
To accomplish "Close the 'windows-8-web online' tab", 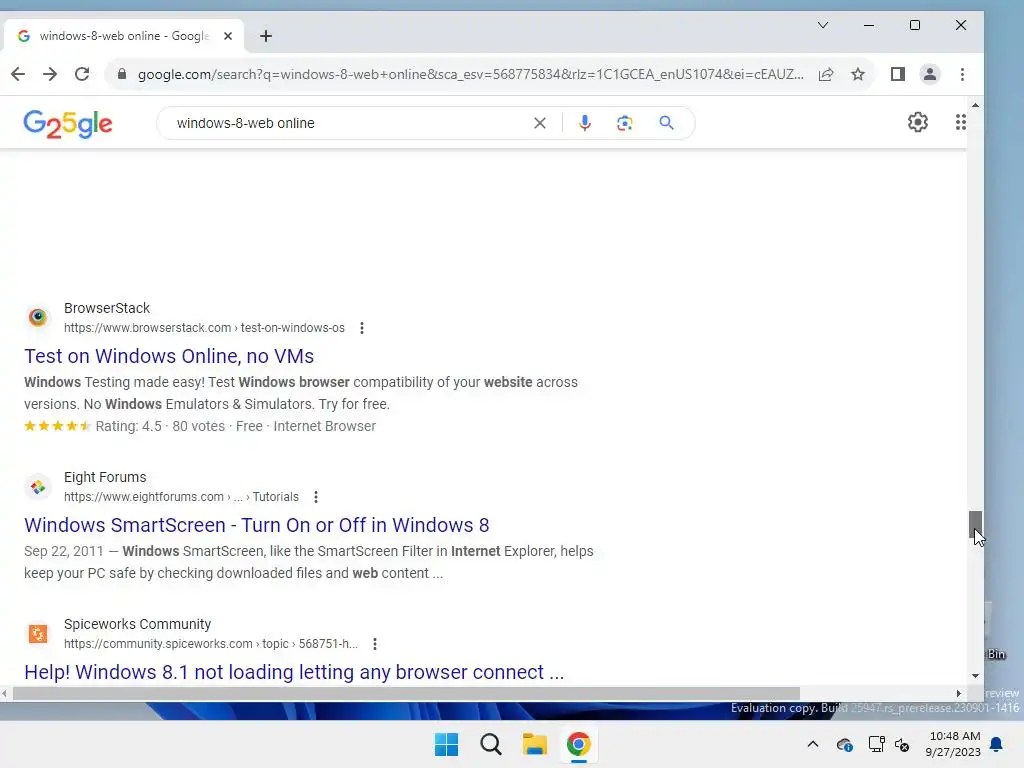I will click(227, 36).
